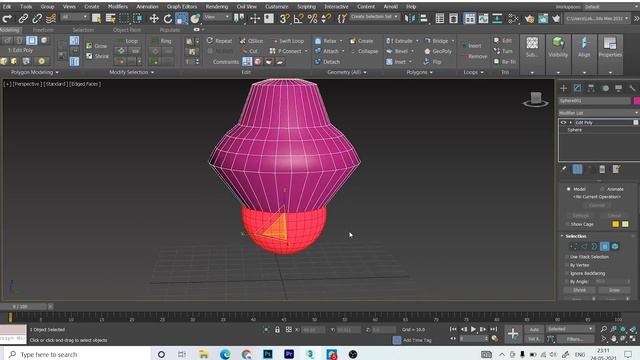The height and width of the screenshot is (360, 640).
Task: Click the Grow selection tool
Action: pyautogui.click(x=97, y=46)
